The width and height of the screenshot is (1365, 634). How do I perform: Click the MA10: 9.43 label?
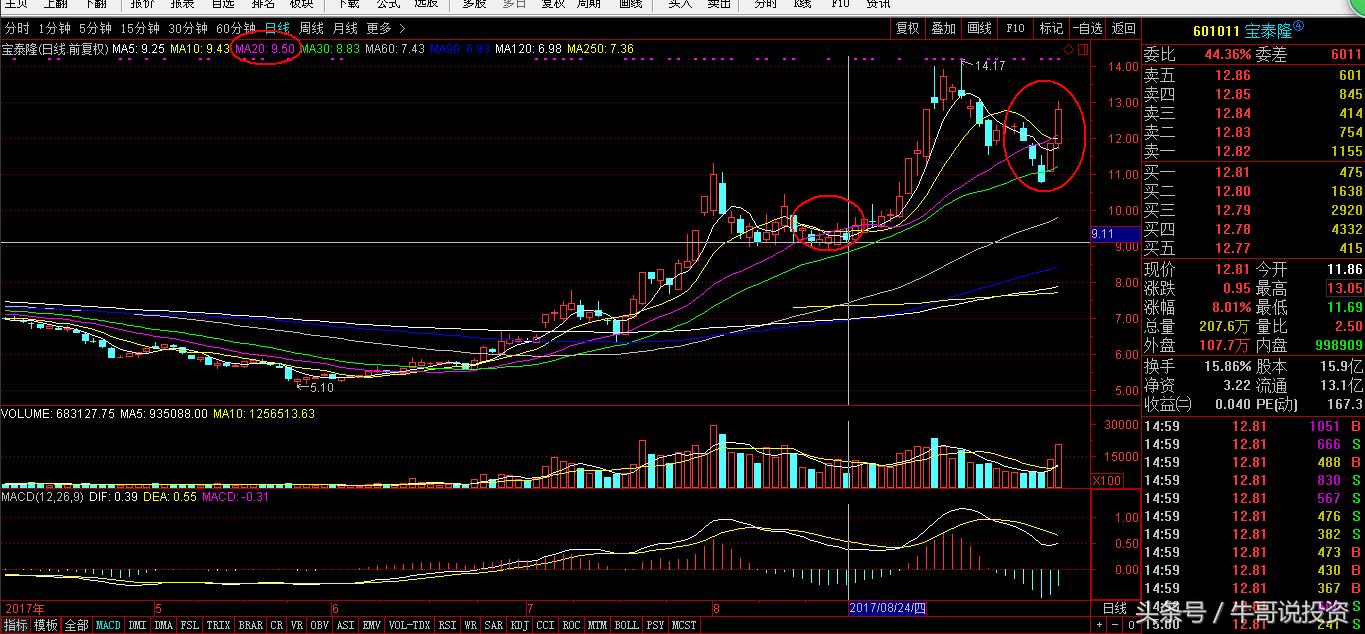click(x=199, y=48)
